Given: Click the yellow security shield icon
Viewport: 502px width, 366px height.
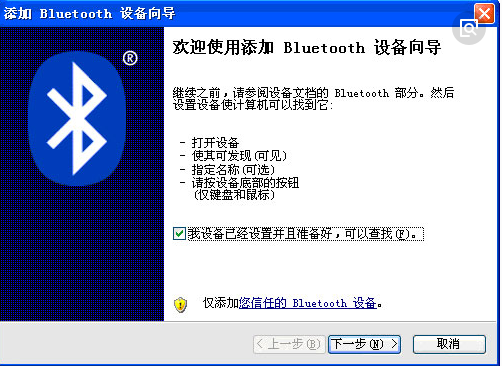Looking at the screenshot, I should pos(180,304).
